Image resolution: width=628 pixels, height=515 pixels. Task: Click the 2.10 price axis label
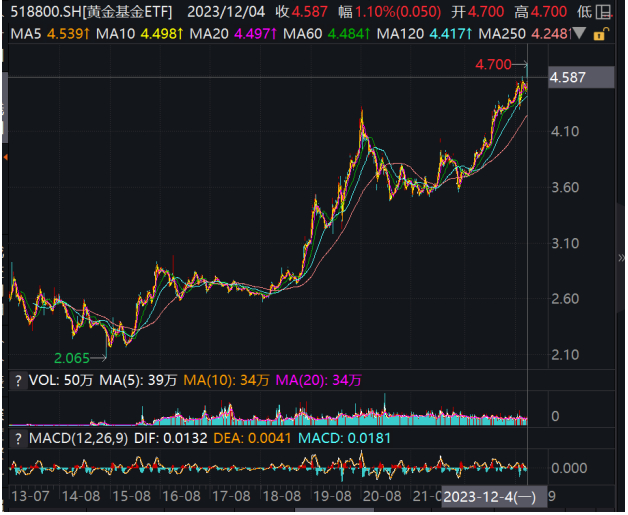click(565, 355)
